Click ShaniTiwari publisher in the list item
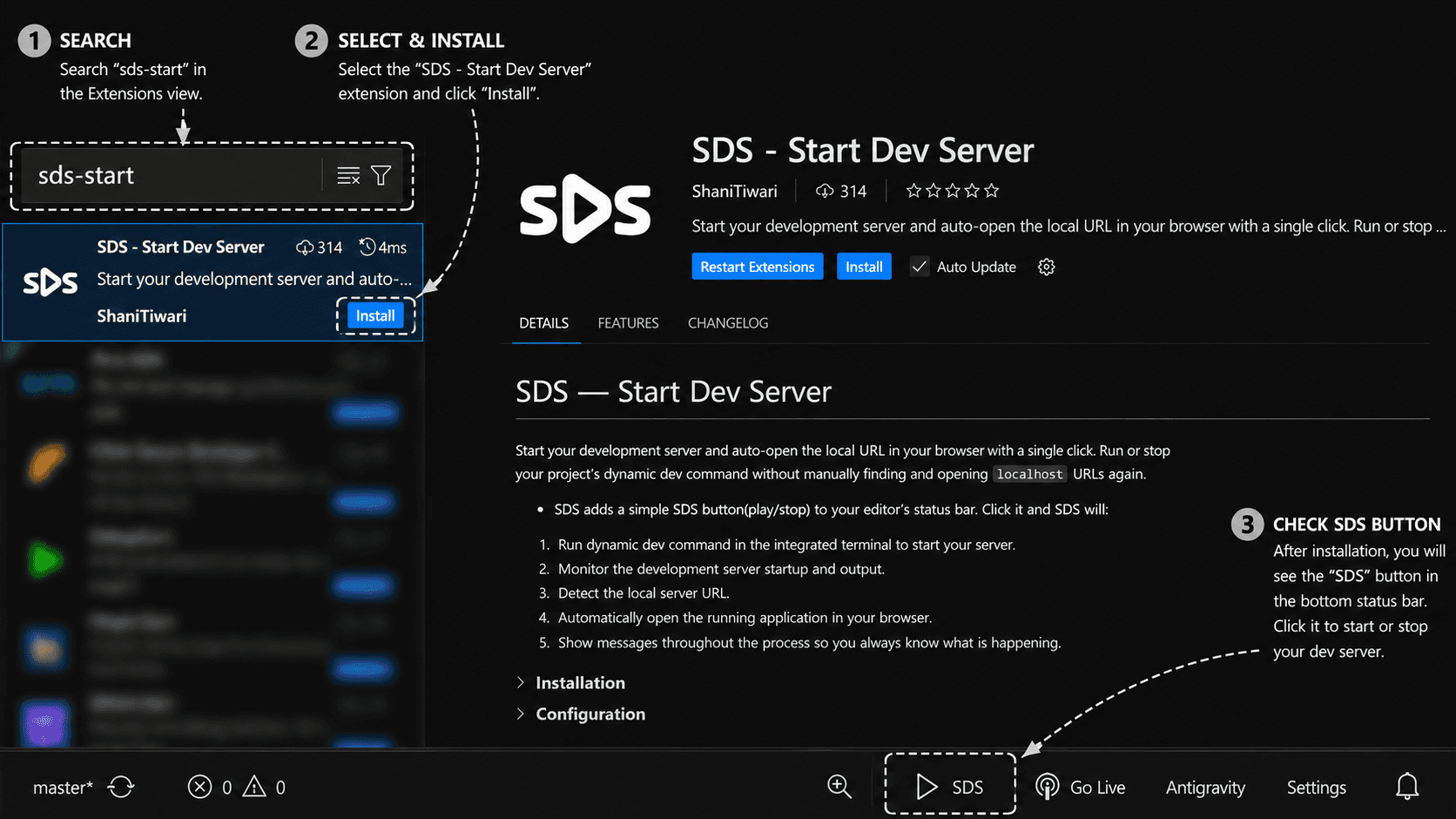 (142, 316)
